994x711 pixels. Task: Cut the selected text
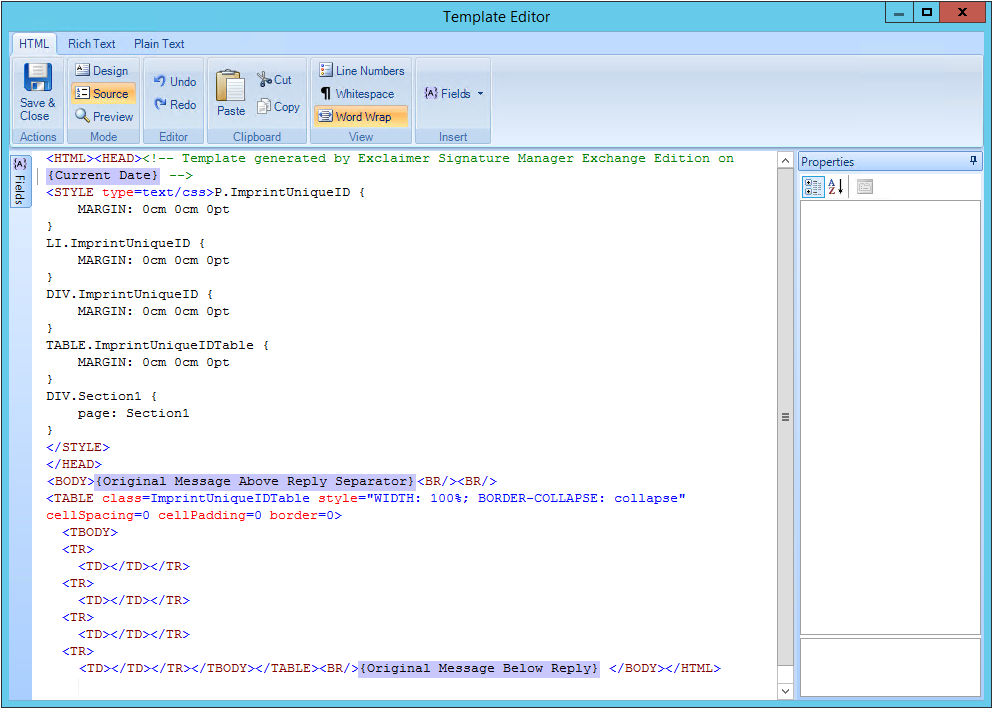pyautogui.click(x=274, y=80)
